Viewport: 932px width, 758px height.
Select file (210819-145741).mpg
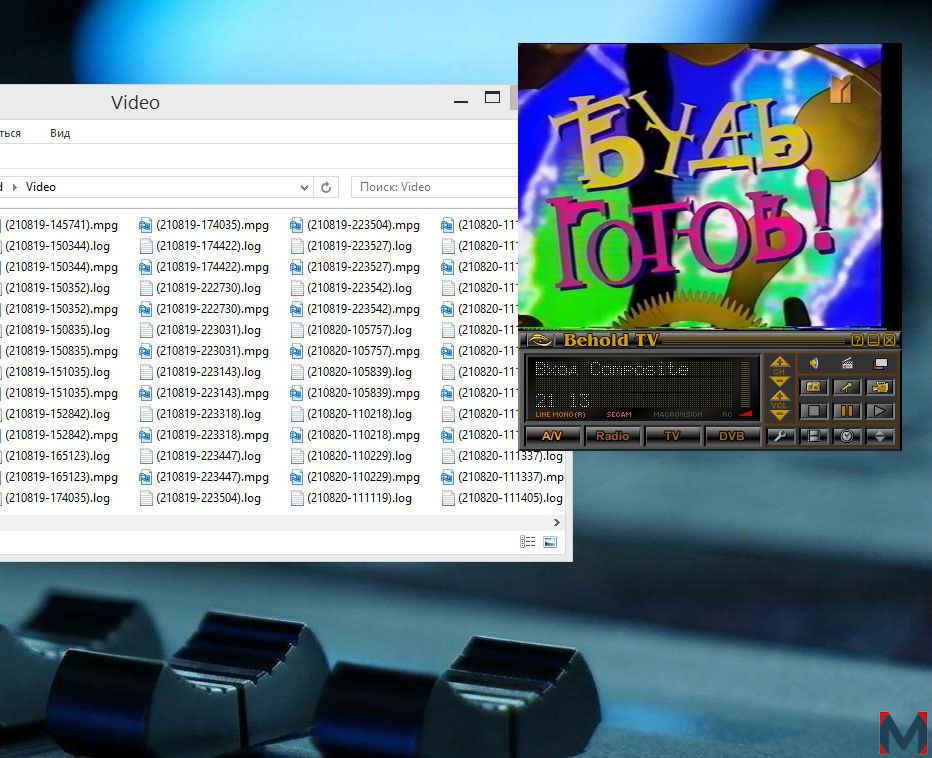(61, 225)
